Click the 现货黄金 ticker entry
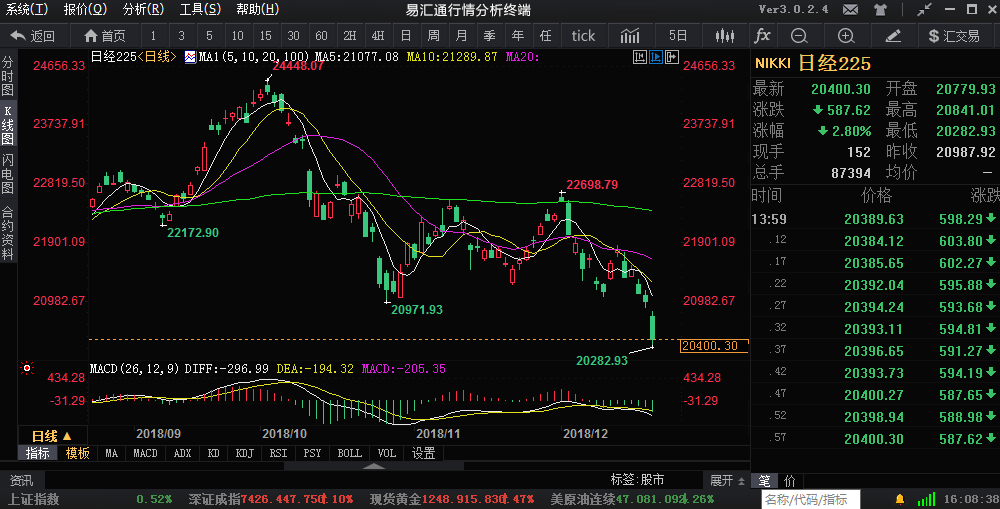The height and width of the screenshot is (509, 1000). click(x=452, y=499)
